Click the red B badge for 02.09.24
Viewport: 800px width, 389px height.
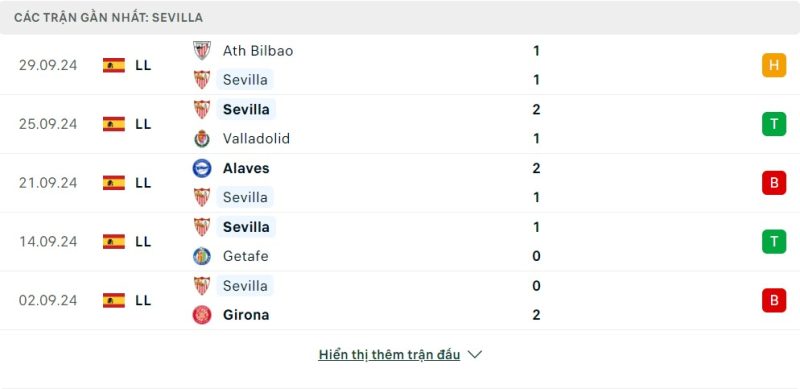click(x=774, y=300)
